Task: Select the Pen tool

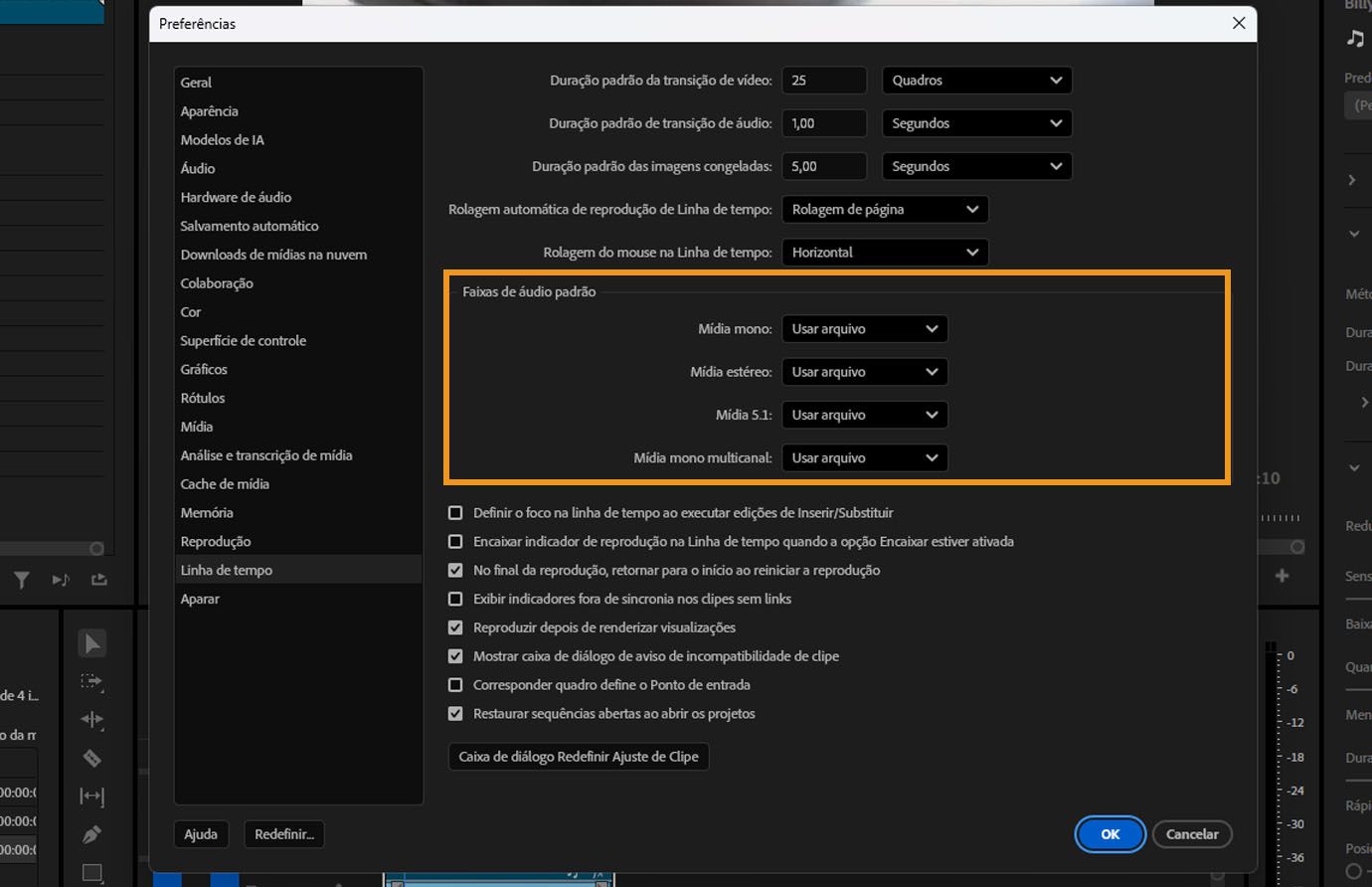Action: point(91,833)
